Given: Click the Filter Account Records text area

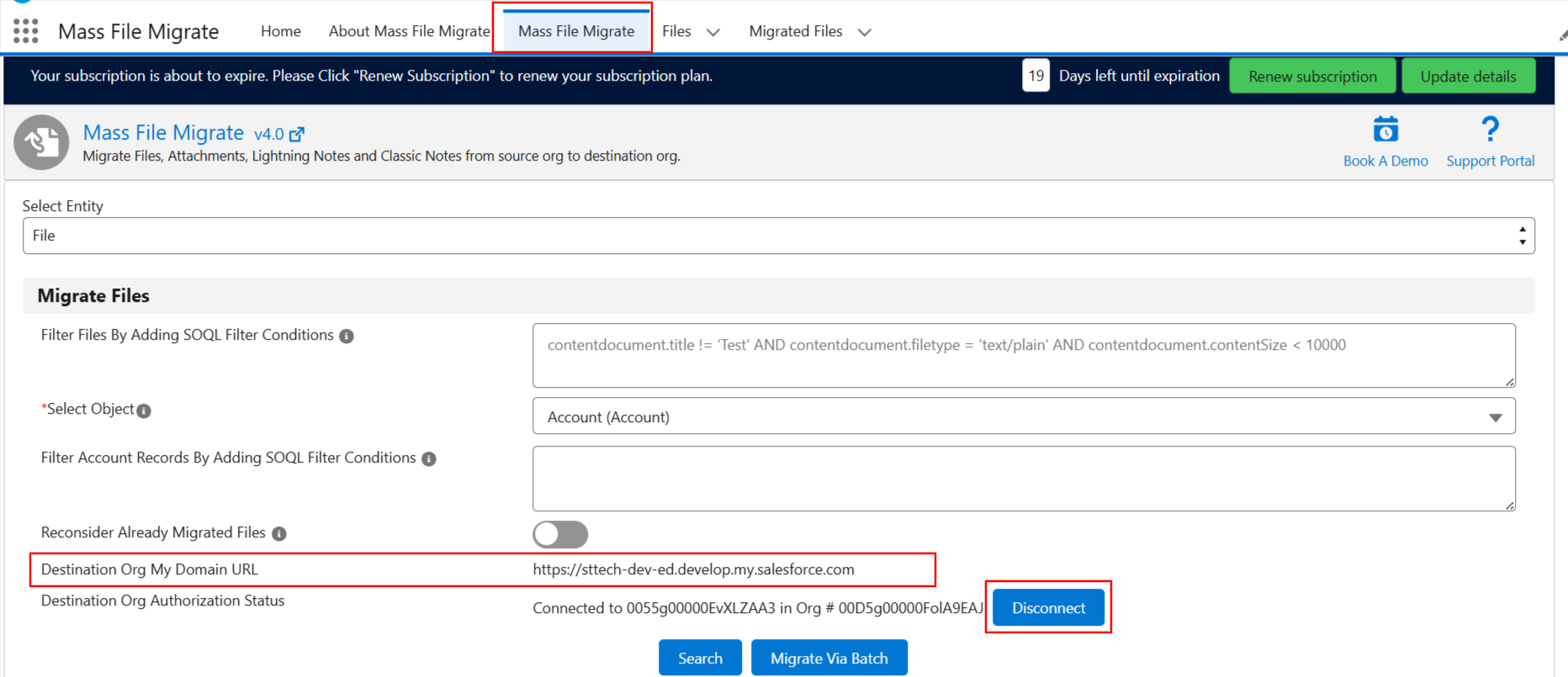Looking at the screenshot, I should coord(1024,479).
